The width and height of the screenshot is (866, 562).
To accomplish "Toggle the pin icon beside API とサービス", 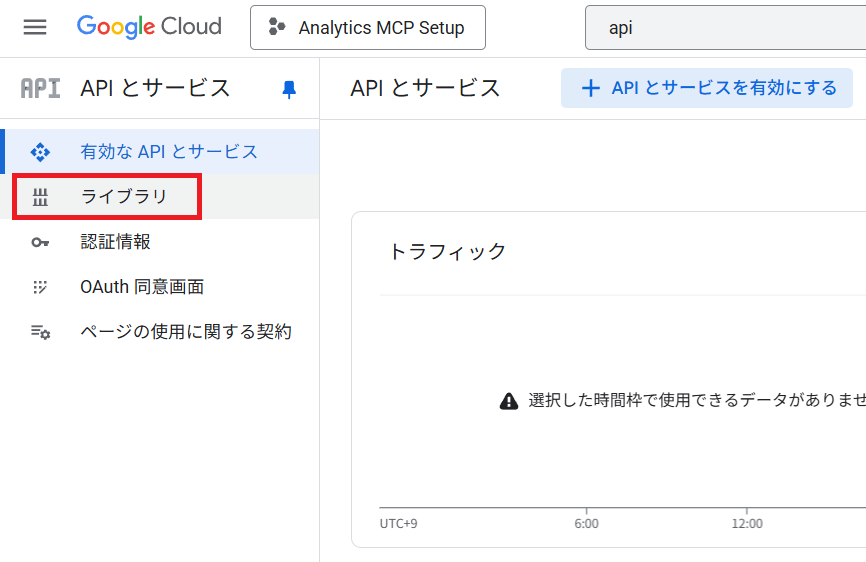I will coord(289,89).
